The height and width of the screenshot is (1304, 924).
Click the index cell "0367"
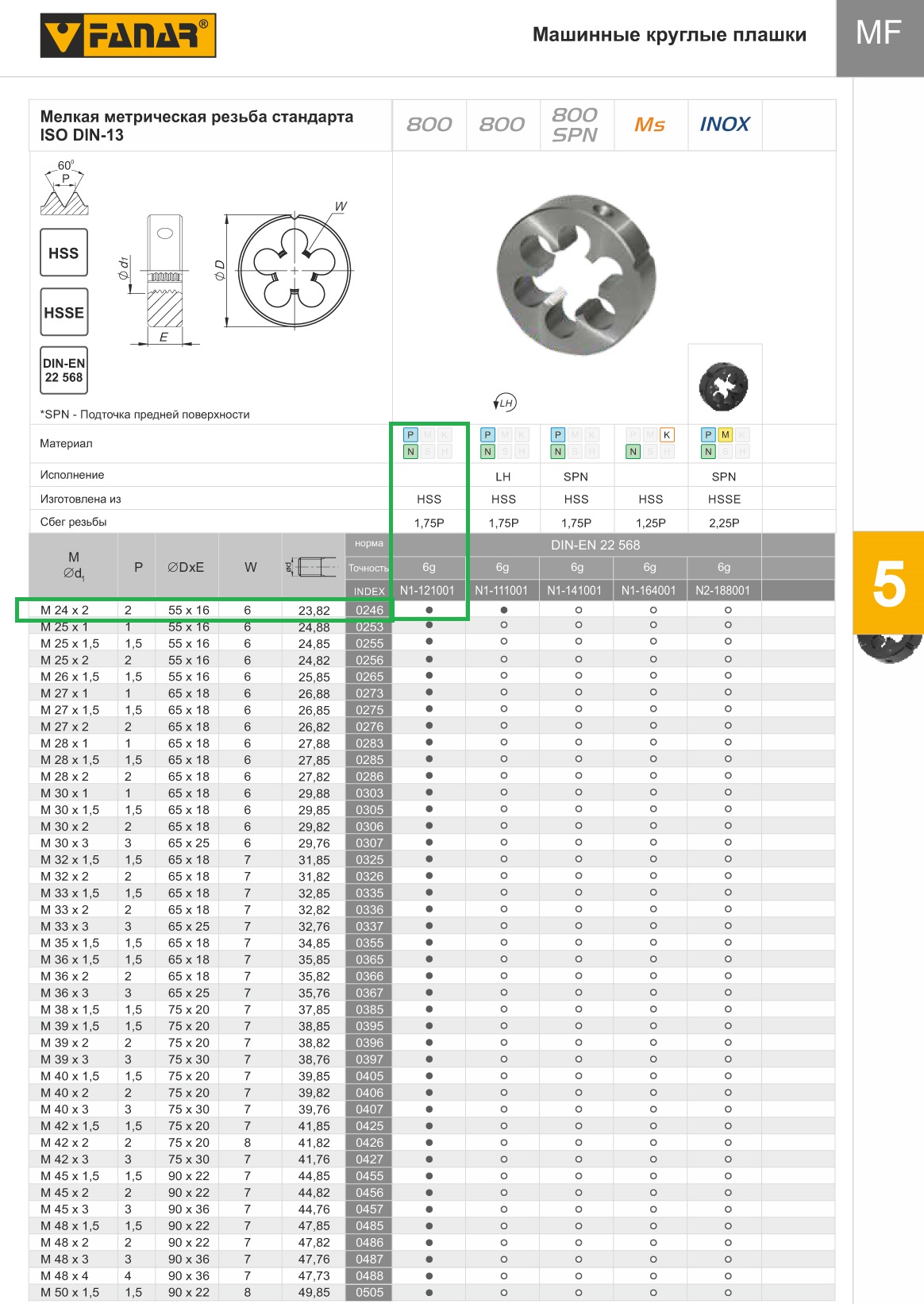click(x=369, y=993)
